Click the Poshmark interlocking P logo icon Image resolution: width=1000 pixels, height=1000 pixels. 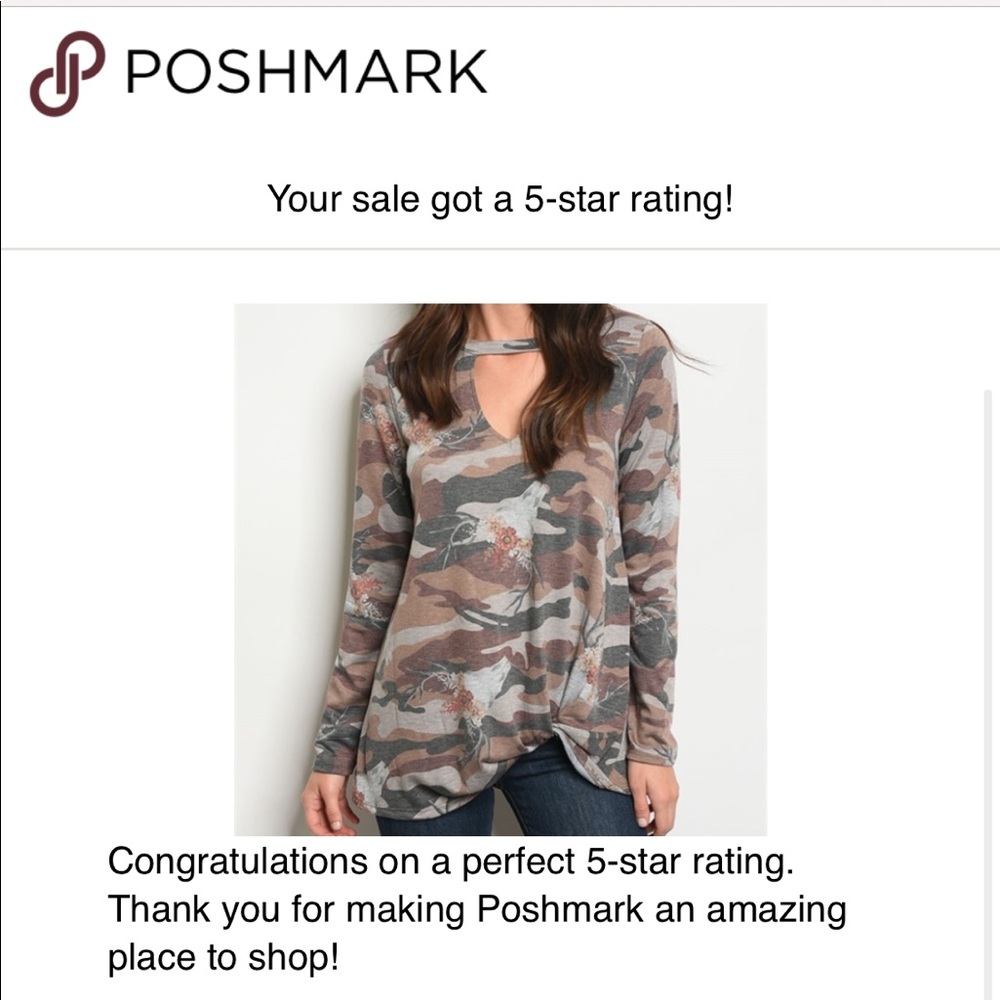[67, 73]
